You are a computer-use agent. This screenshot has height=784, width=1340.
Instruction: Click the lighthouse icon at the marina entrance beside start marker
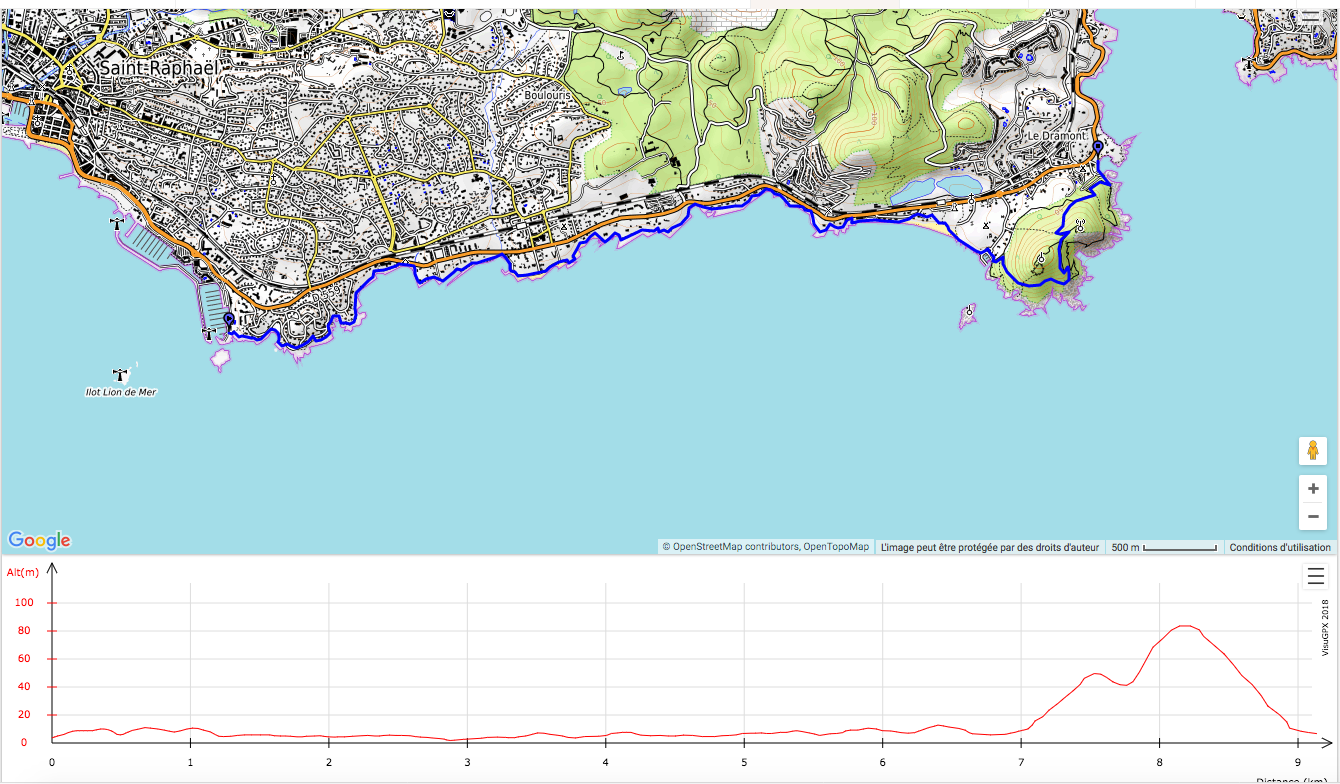[209, 332]
